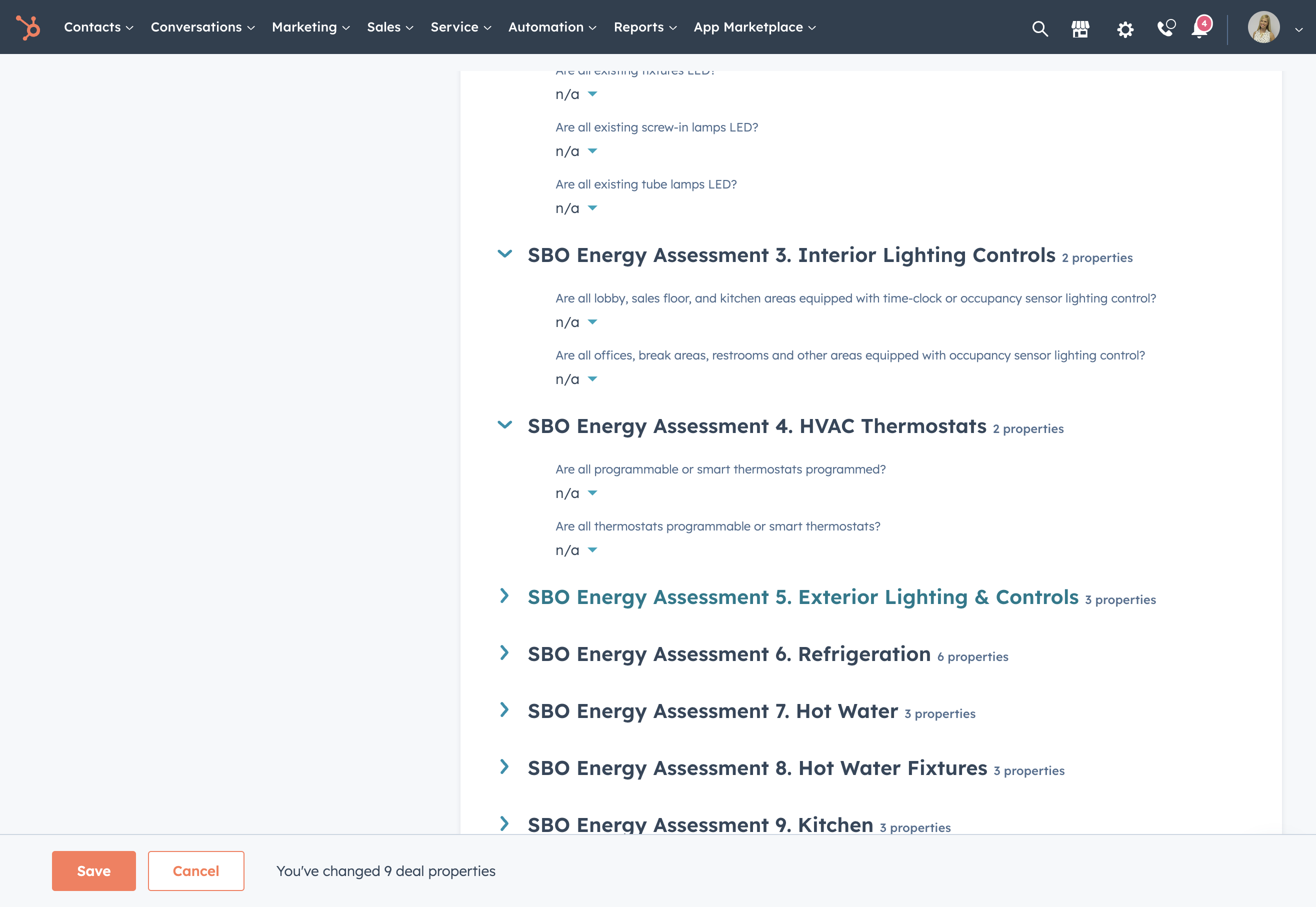Viewport: 1316px width, 907px height.
Task: Open dropdown for existing tube lamps LED
Action: click(576, 208)
